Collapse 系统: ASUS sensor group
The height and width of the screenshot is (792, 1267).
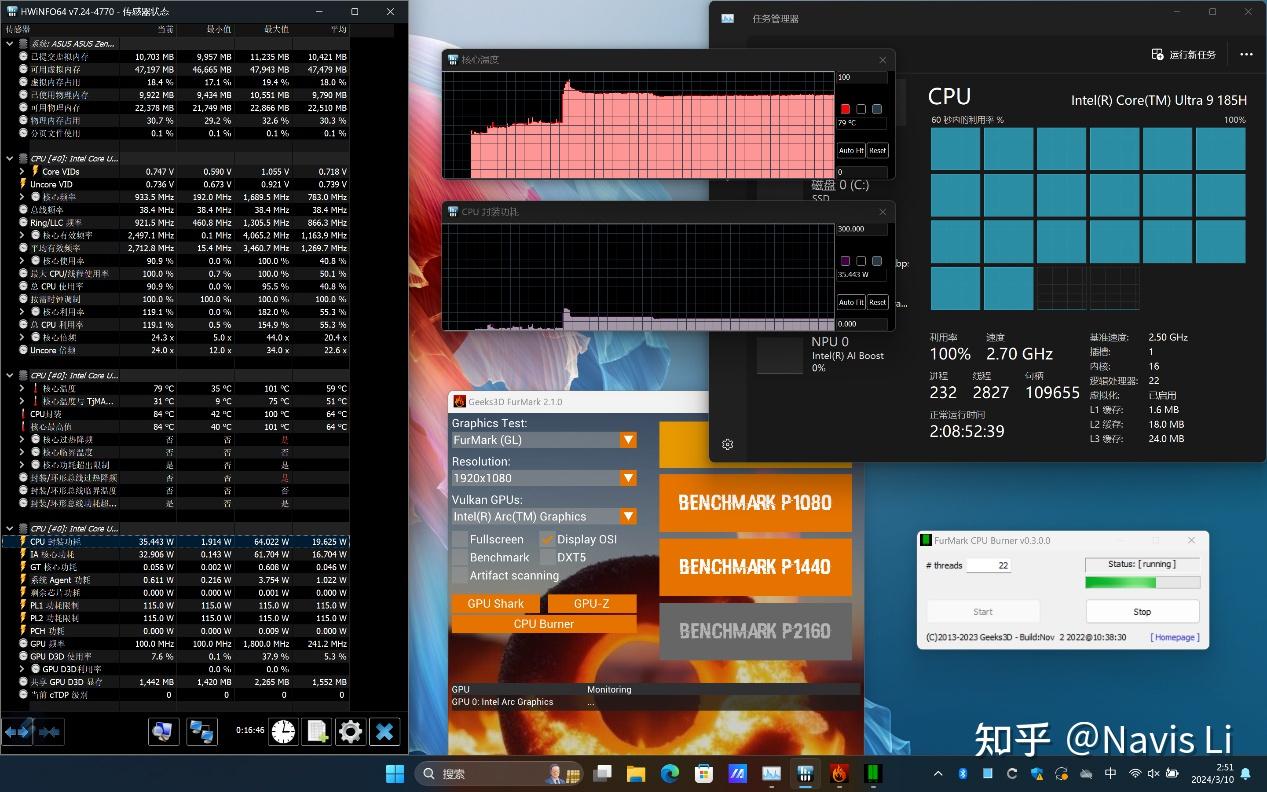[x=10, y=44]
